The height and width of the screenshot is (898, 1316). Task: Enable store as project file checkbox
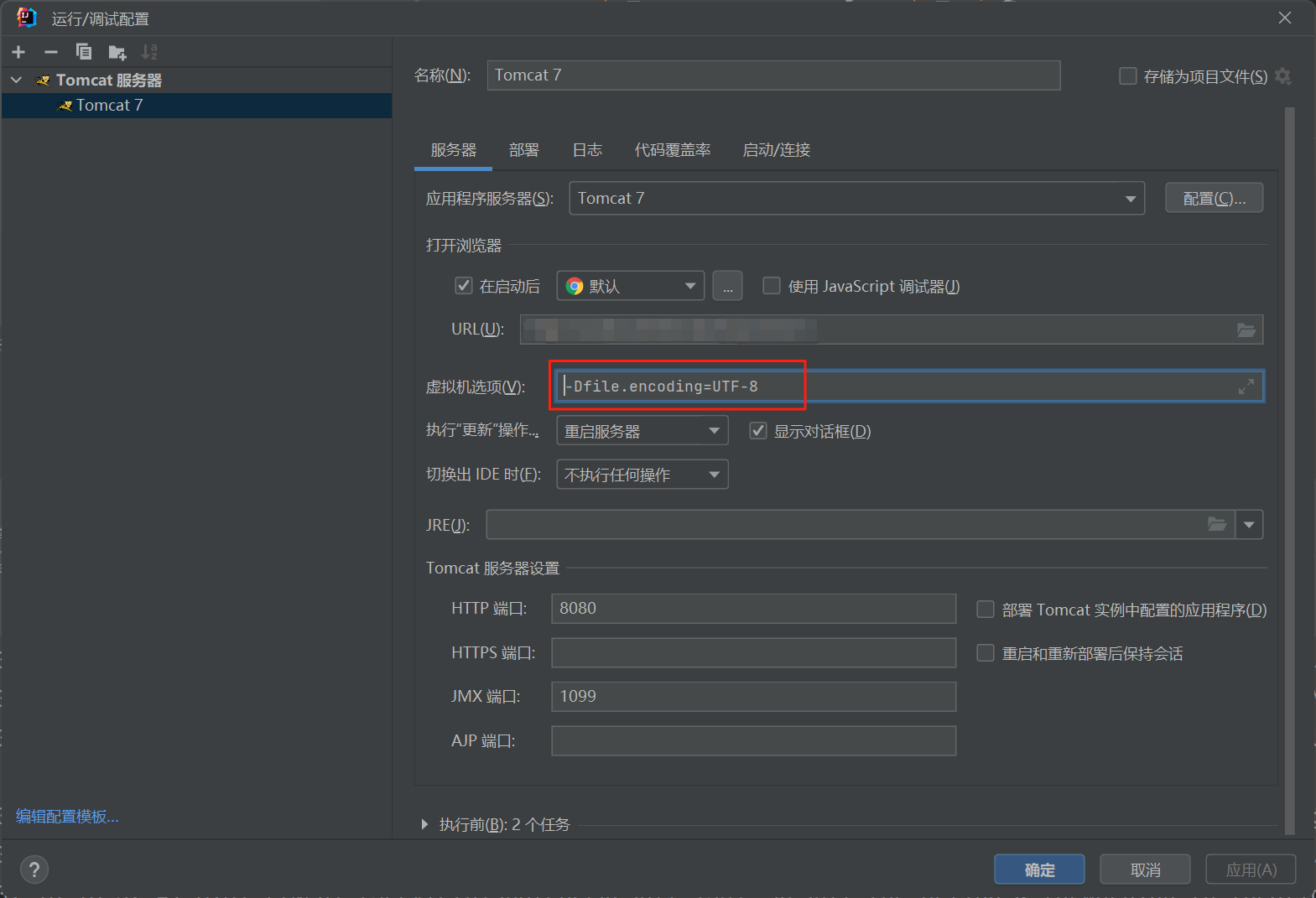pos(1128,76)
